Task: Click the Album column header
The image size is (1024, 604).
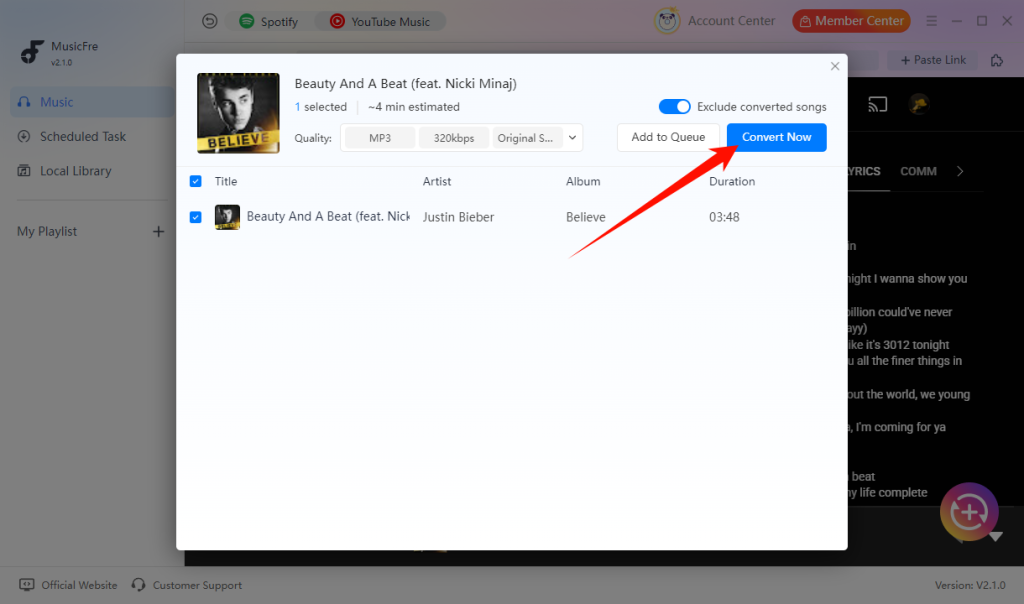Action: coord(583,182)
